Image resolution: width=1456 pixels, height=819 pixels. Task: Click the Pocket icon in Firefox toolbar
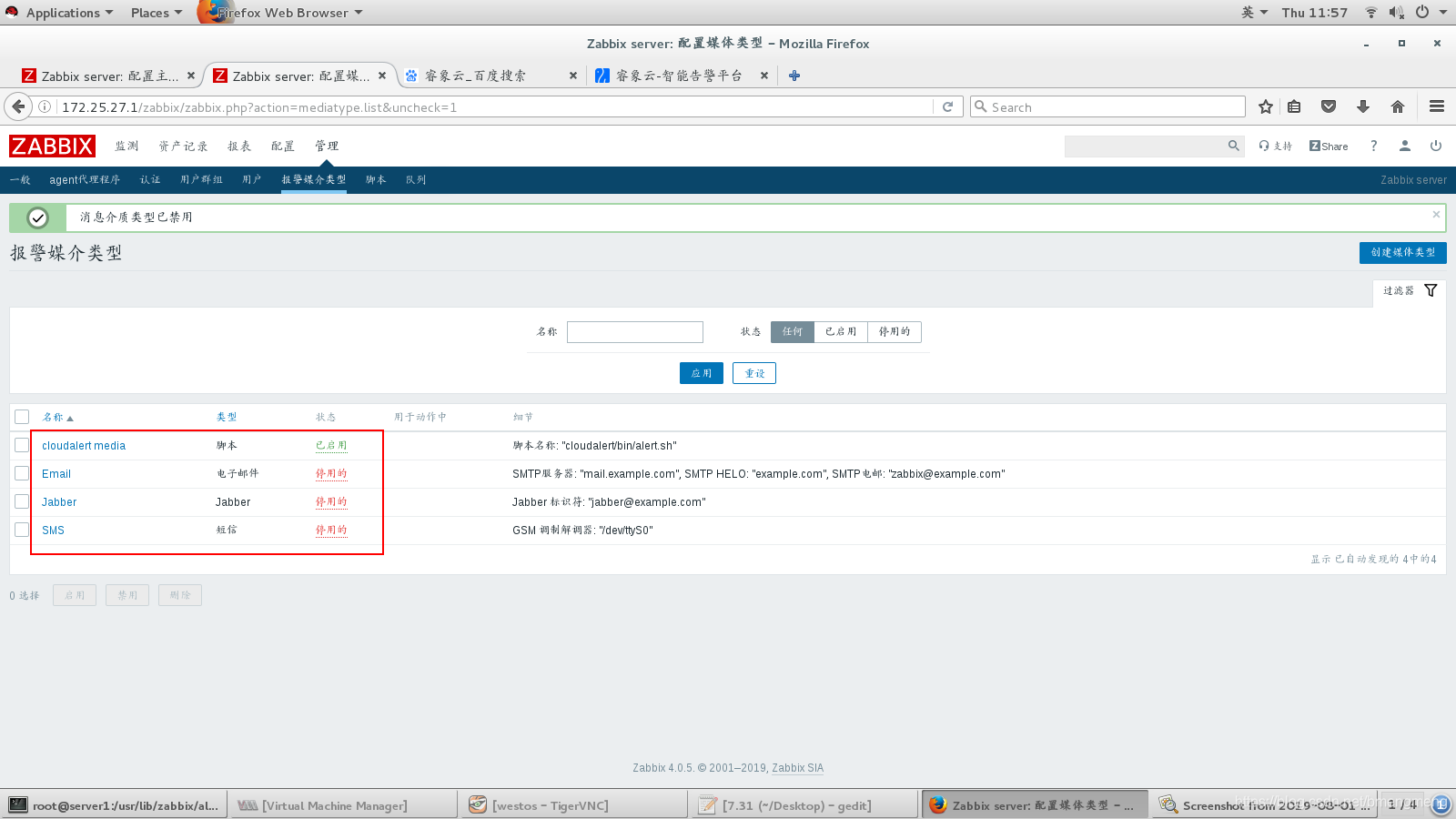[x=1329, y=106]
